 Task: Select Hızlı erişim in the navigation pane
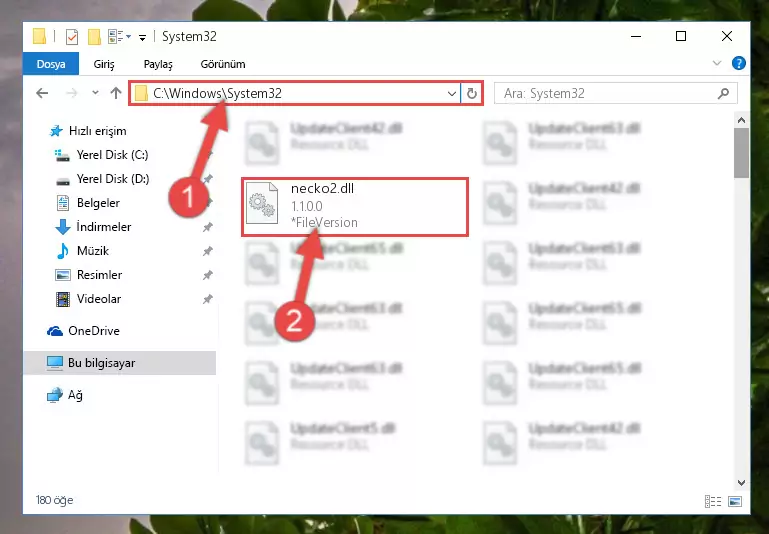click(x=97, y=131)
